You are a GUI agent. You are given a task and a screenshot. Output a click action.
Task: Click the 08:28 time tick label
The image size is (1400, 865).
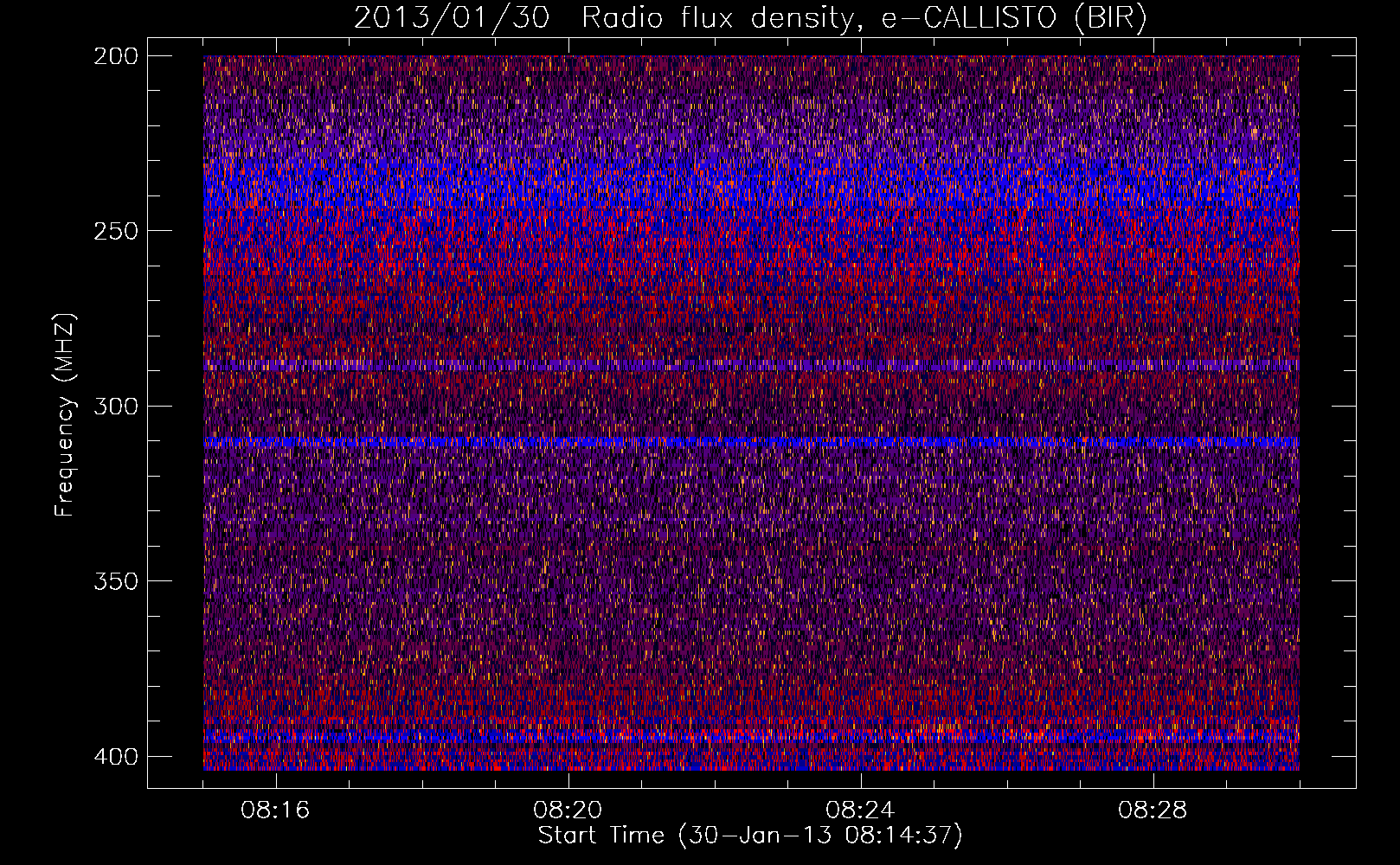[1153, 811]
